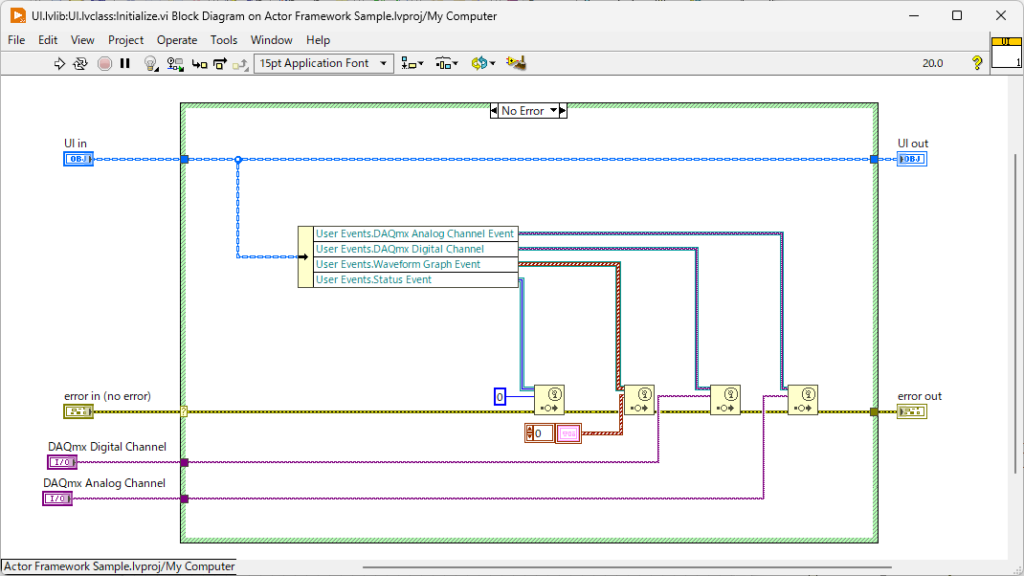Select the DAQmx Analog Channel I/O terminal
Viewport: 1024px width, 576px height.
click(x=57, y=499)
